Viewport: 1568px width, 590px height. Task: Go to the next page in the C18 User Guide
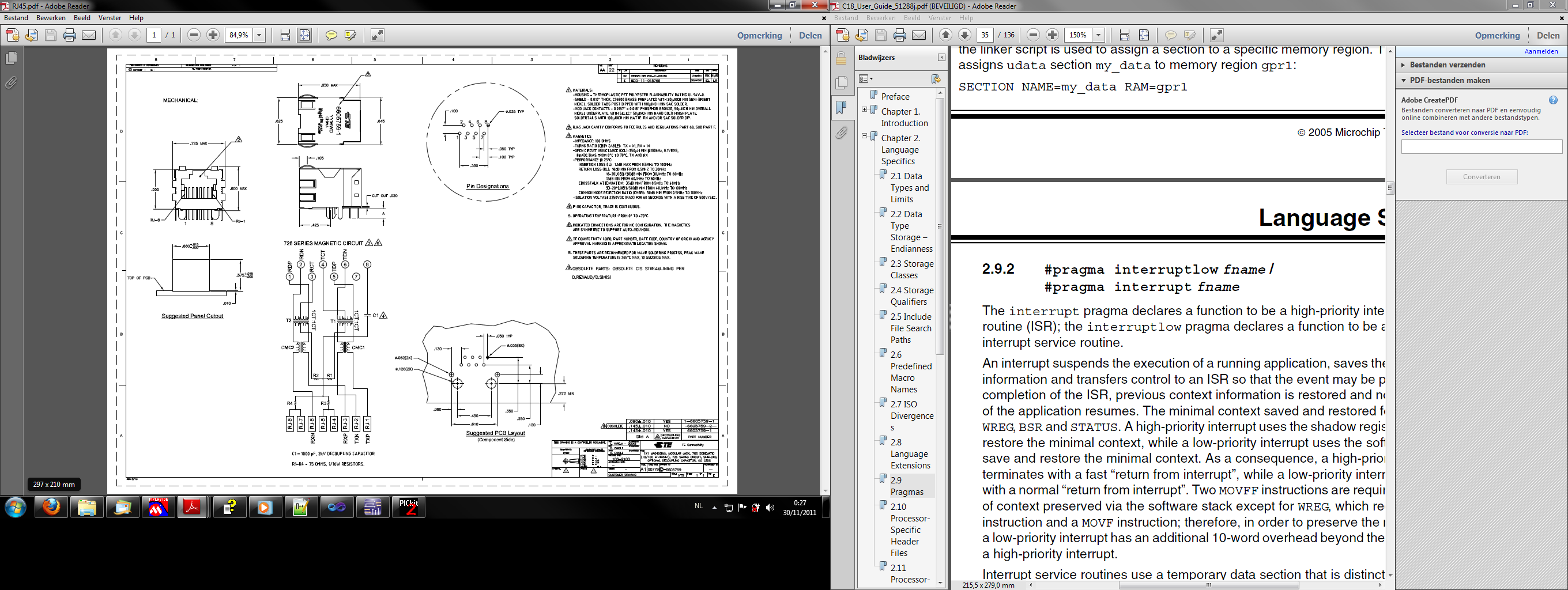(x=965, y=35)
